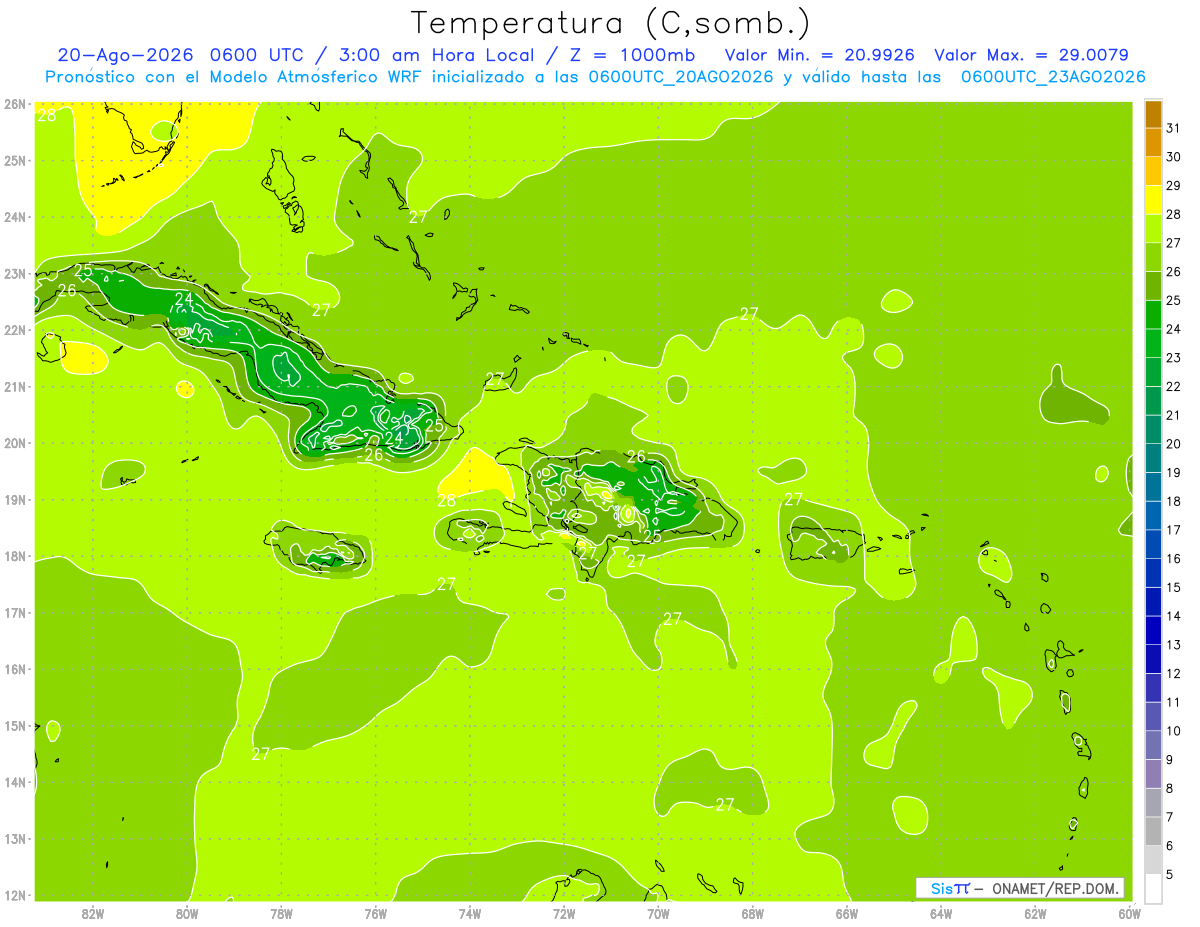The image size is (1200, 927).
Task: Click colorbar label "12"
Action: pos(1173,673)
